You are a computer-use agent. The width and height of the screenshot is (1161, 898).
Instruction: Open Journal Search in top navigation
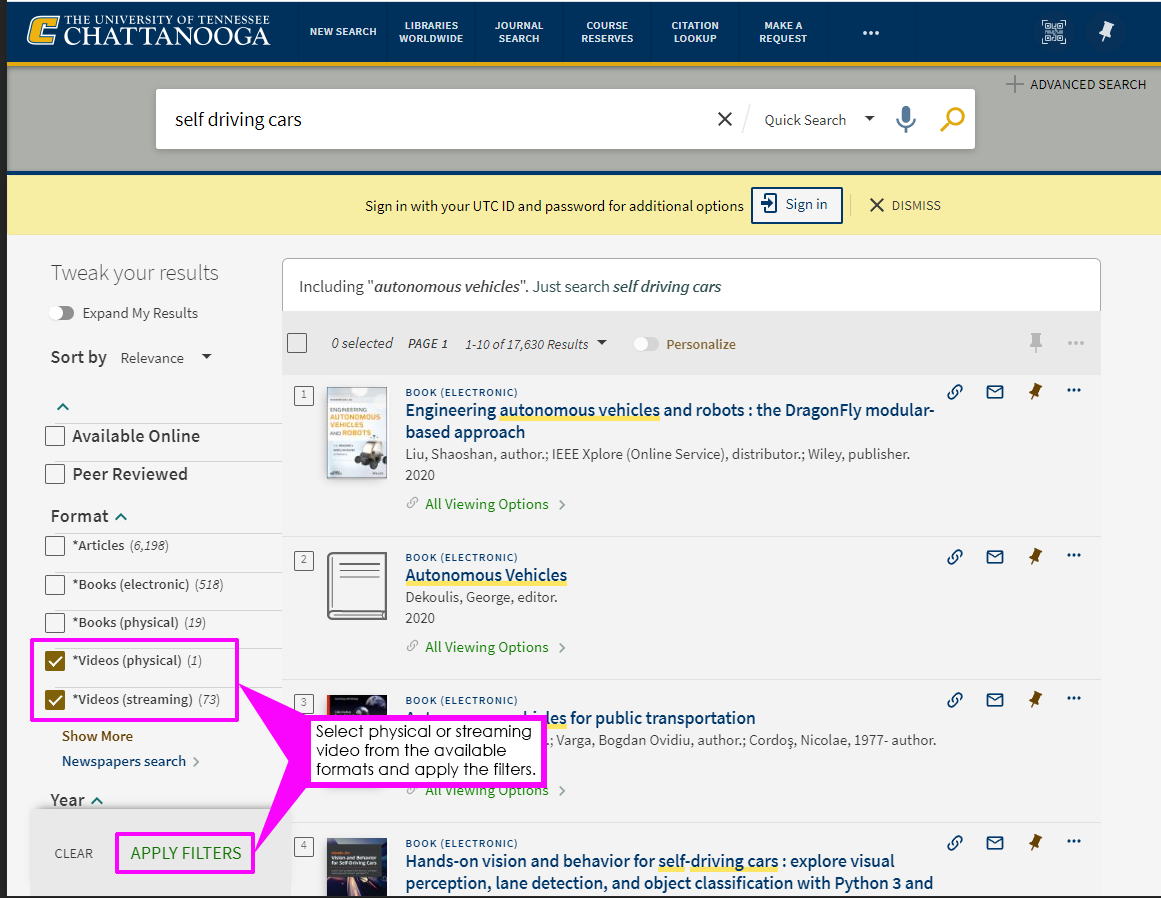519,32
